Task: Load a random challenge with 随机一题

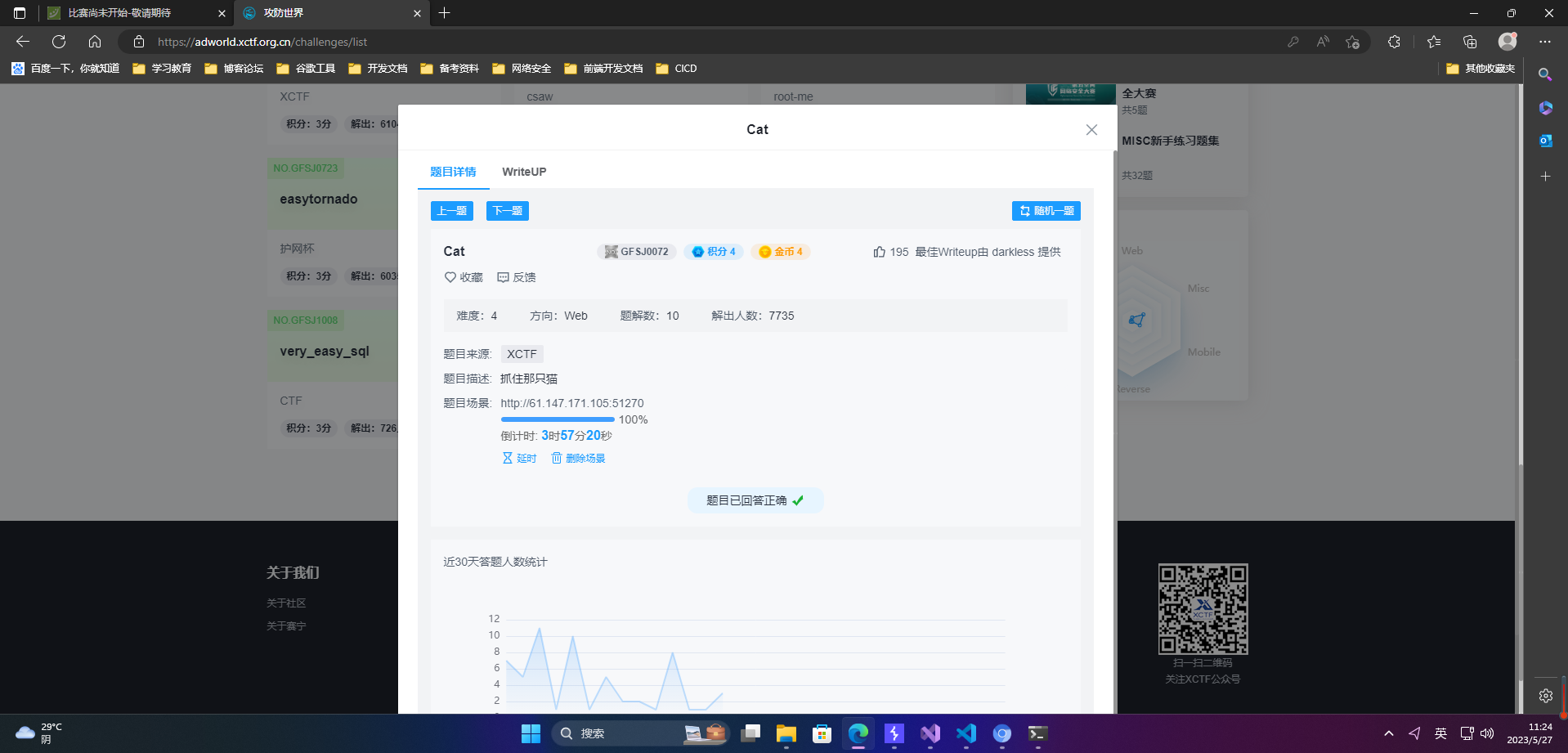Action: [x=1046, y=211]
